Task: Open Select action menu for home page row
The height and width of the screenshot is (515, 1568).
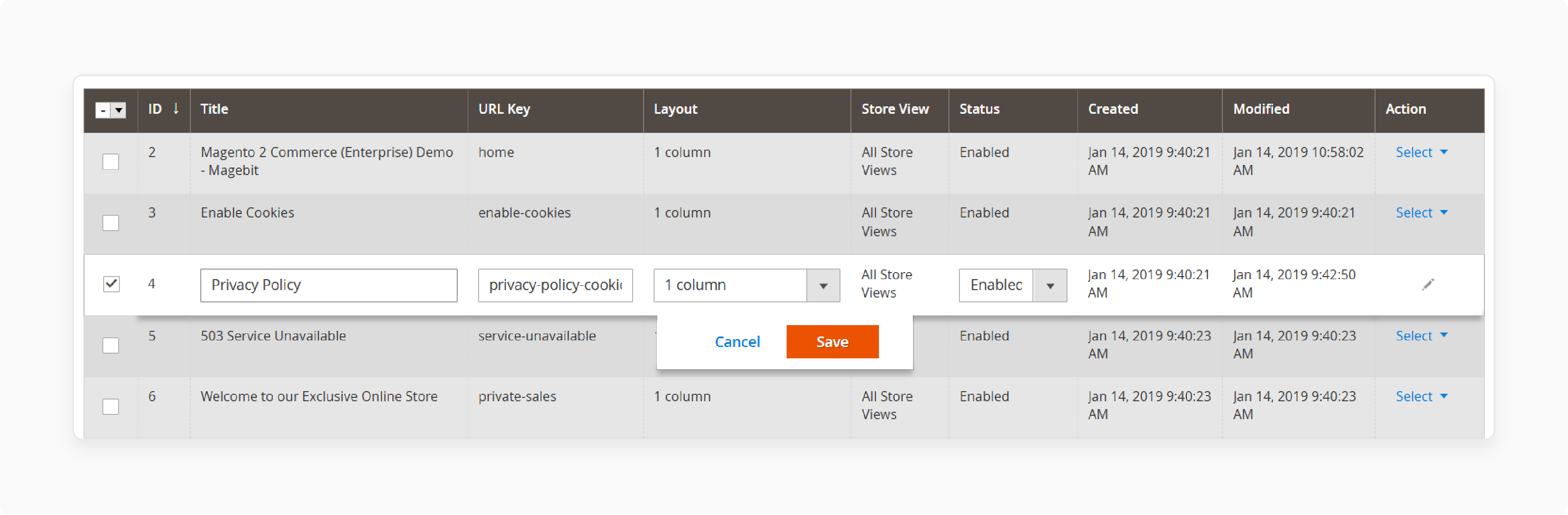Action: pyautogui.click(x=1421, y=152)
